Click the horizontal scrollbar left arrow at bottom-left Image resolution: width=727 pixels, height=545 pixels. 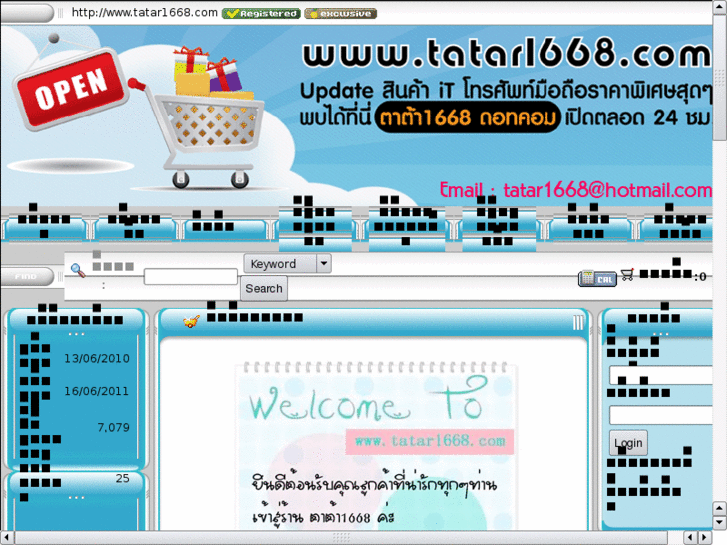click(x=6, y=538)
